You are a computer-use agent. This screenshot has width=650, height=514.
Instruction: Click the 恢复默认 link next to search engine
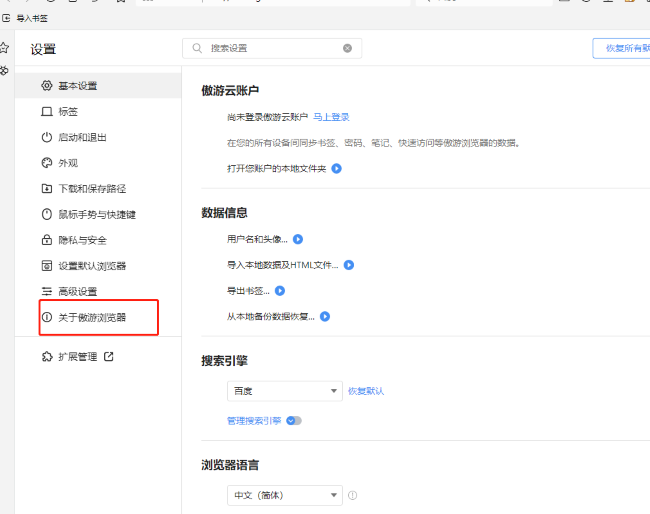tap(366, 391)
